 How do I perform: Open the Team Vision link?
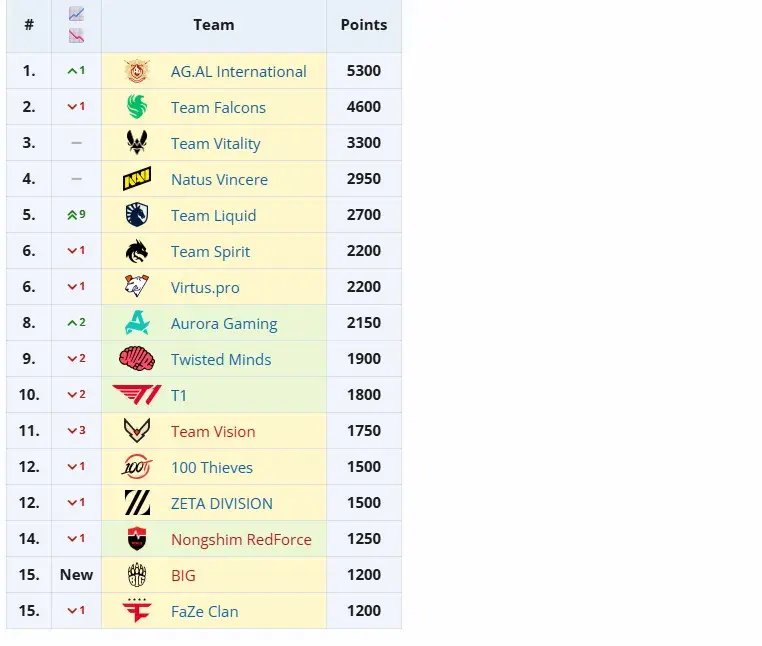click(213, 431)
